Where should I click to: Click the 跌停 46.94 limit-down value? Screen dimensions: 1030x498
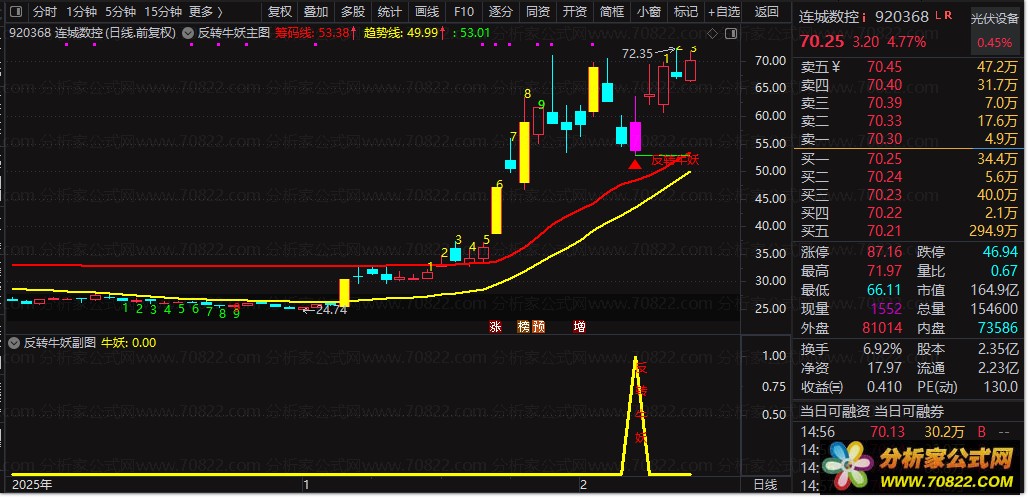click(1000, 252)
